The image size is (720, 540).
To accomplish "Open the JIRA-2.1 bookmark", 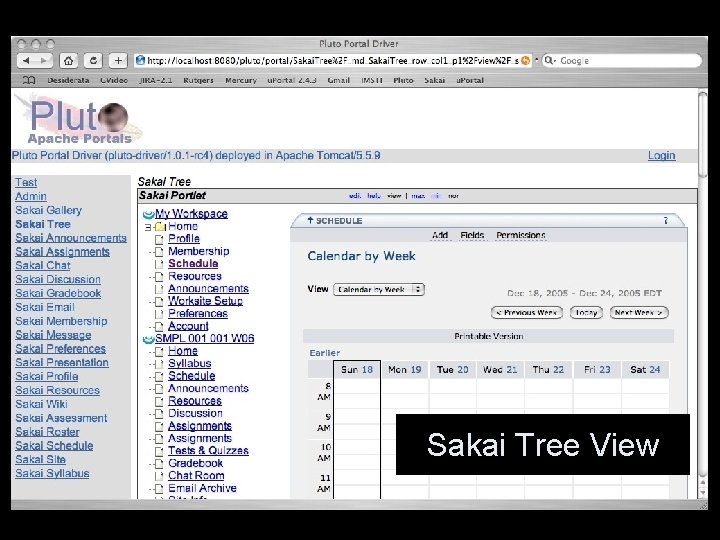I will click(156, 80).
